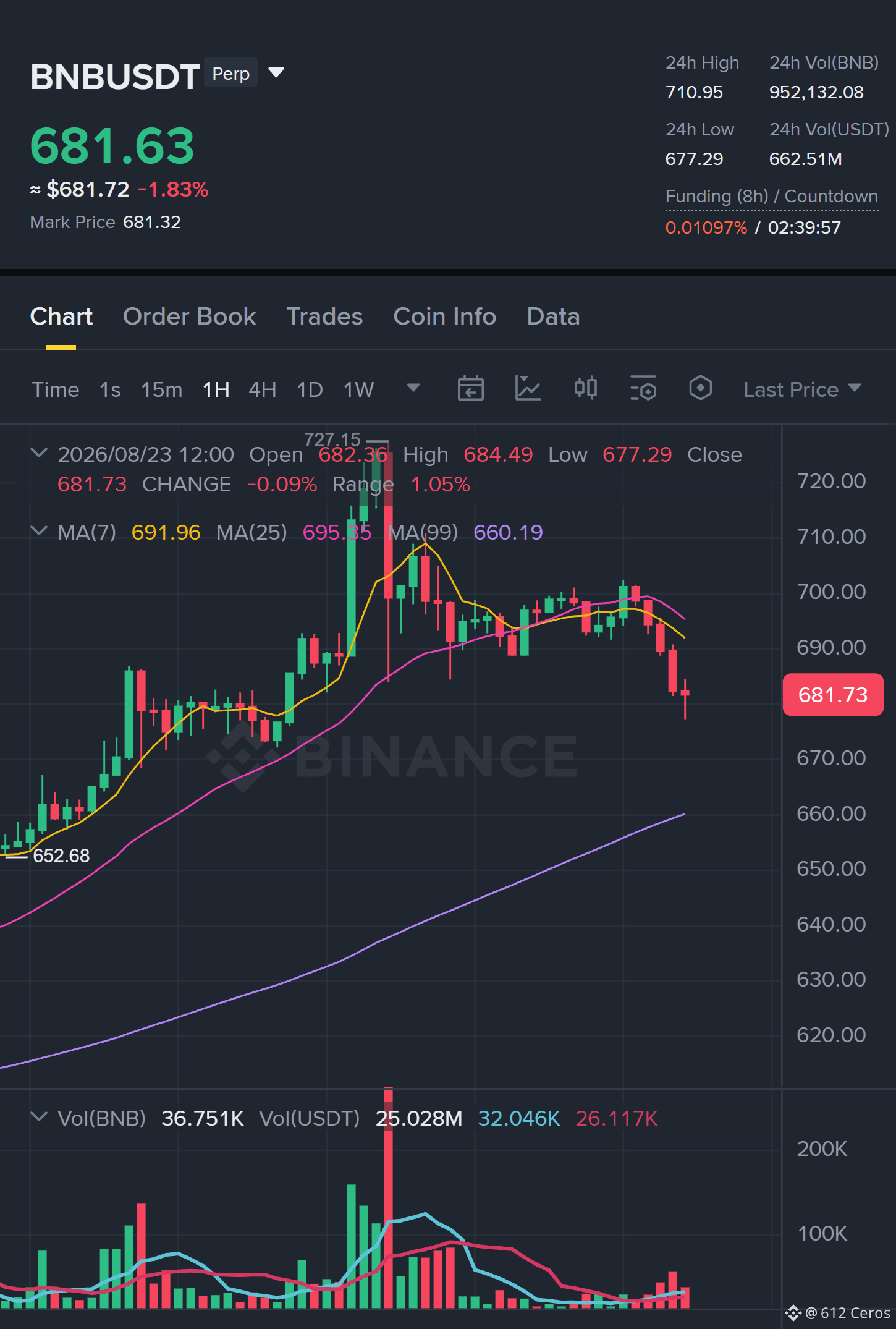Screen dimensions: 896x1329
Task: Tap the 727.15 chart high marker
Action: (332, 439)
